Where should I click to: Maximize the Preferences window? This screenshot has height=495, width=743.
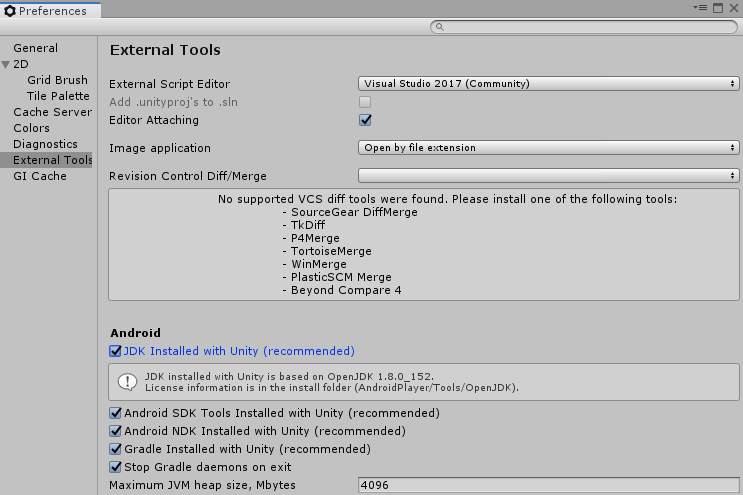pos(718,8)
